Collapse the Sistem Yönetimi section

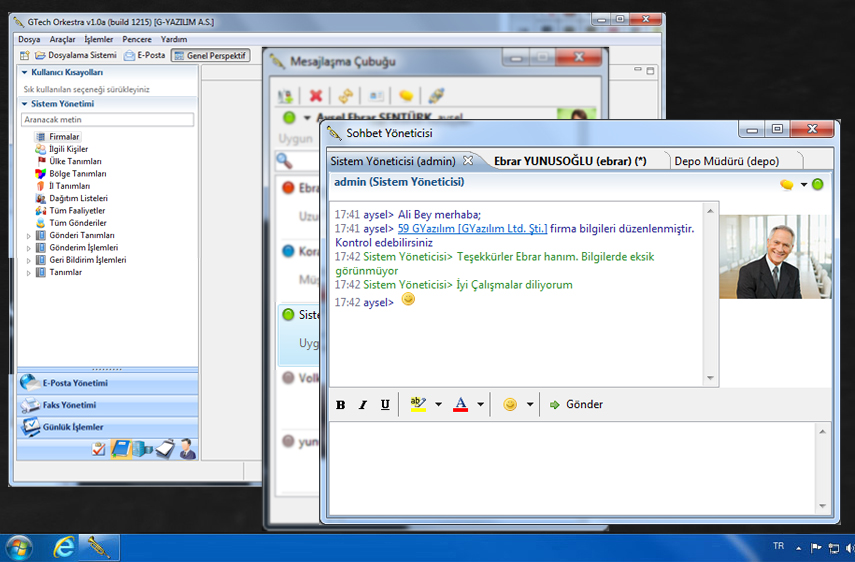tap(23, 103)
